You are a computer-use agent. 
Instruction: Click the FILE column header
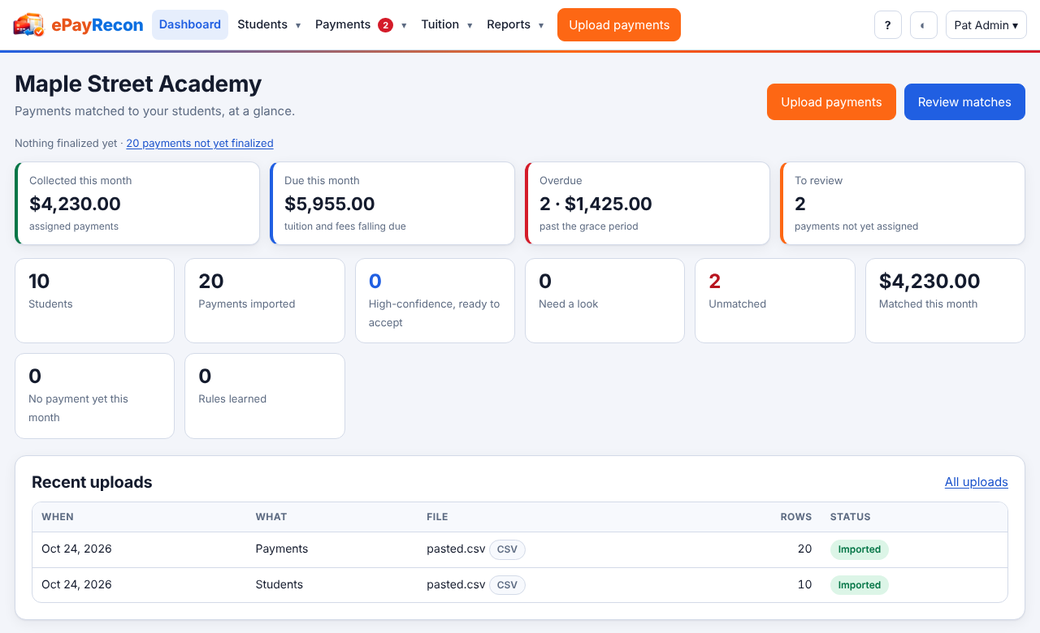point(437,517)
